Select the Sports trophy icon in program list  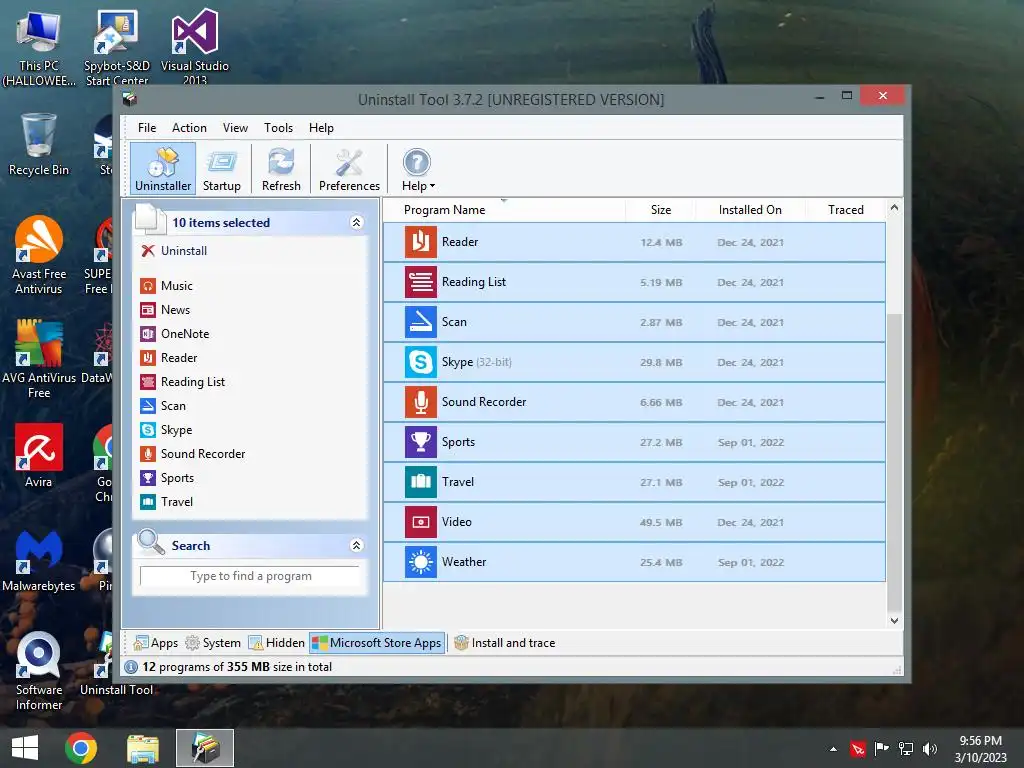pyautogui.click(x=421, y=442)
